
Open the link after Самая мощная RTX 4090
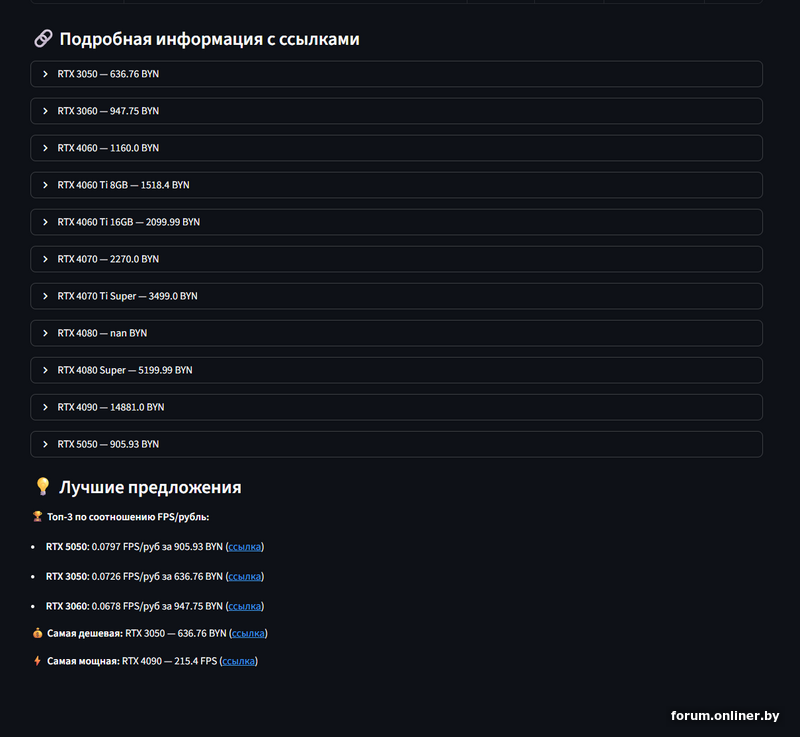click(239, 661)
